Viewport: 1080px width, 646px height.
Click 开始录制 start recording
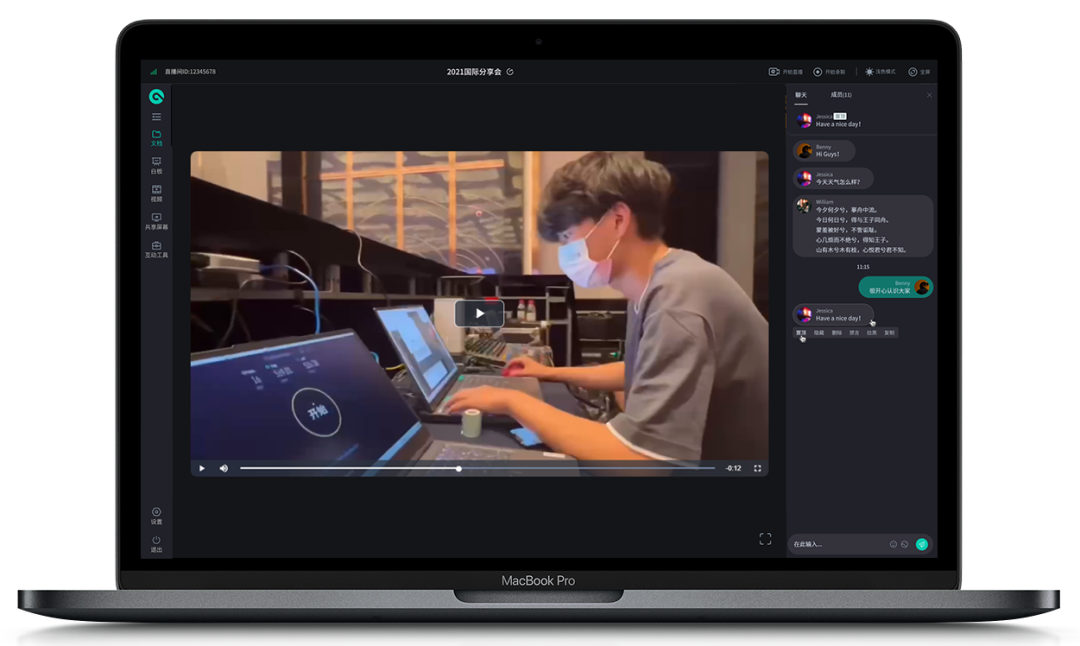[x=829, y=72]
